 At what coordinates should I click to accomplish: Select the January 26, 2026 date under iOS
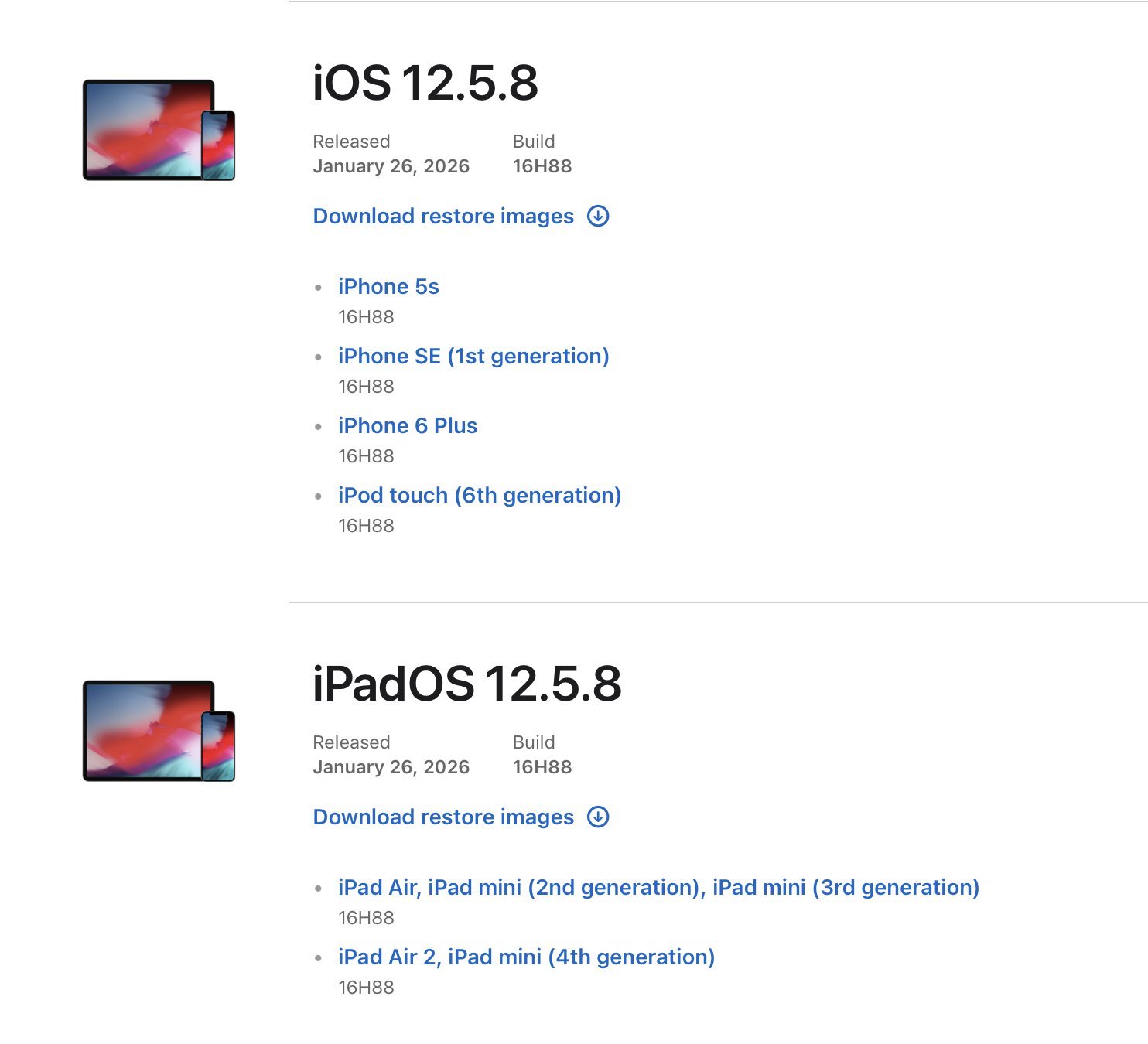pyautogui.click(x=391, y=166)
